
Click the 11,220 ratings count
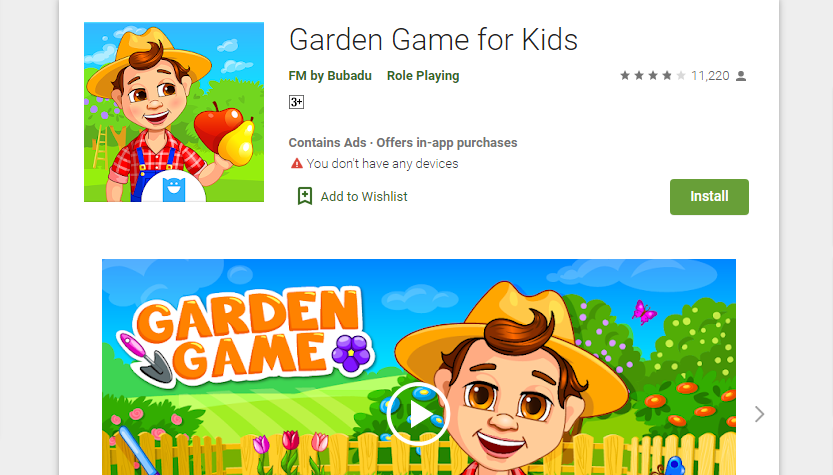coord(710,76)
